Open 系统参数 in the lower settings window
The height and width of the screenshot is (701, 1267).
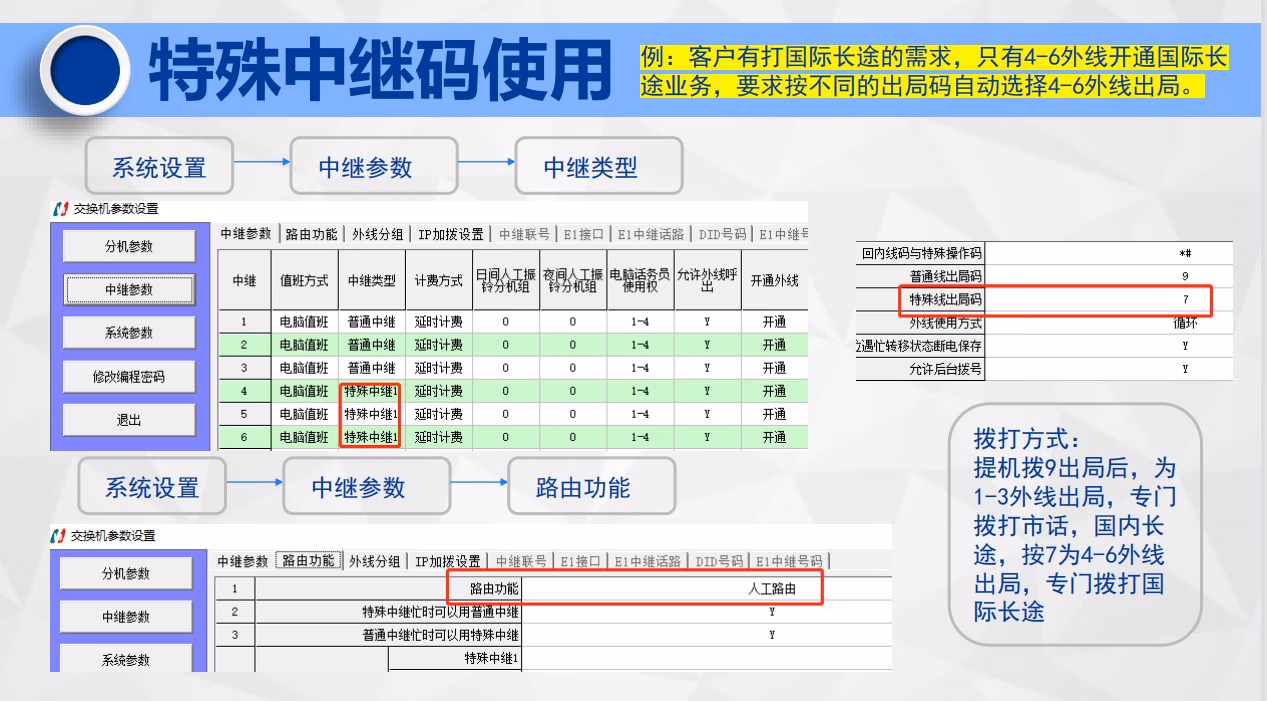point(125,660)
